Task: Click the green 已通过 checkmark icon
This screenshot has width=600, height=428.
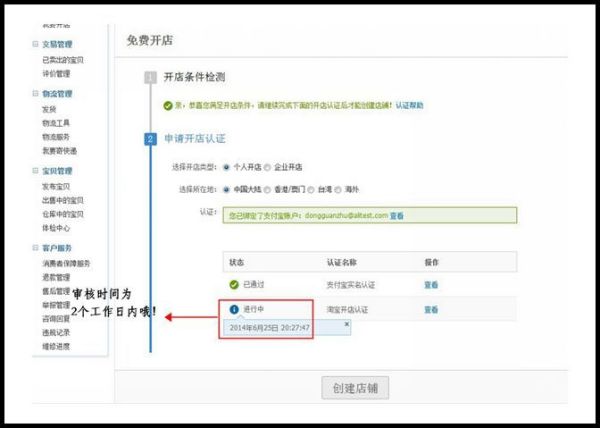Action: (x=234, y=285)
